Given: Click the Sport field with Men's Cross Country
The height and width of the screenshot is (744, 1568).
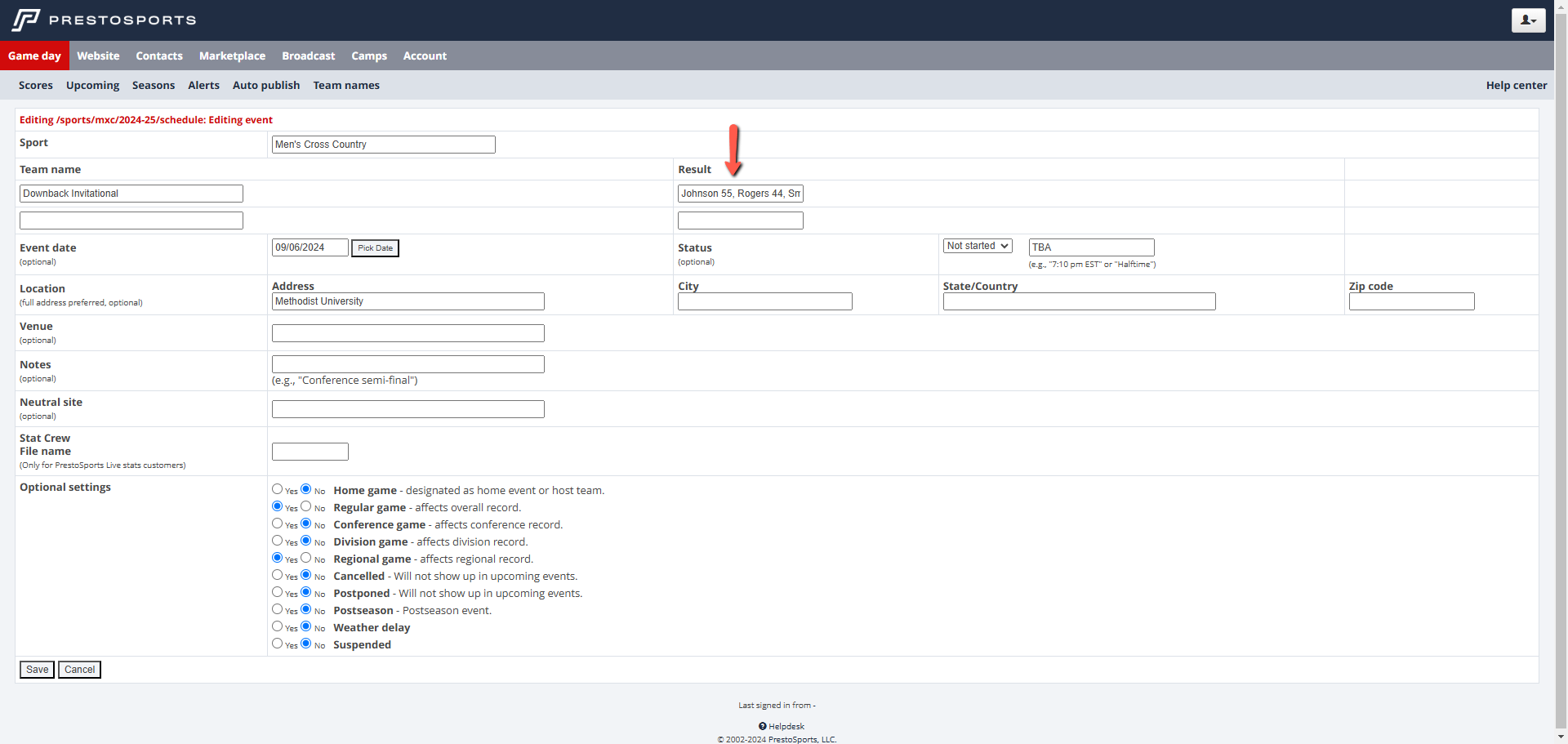Looking at the screenshot, I should 383,145.
